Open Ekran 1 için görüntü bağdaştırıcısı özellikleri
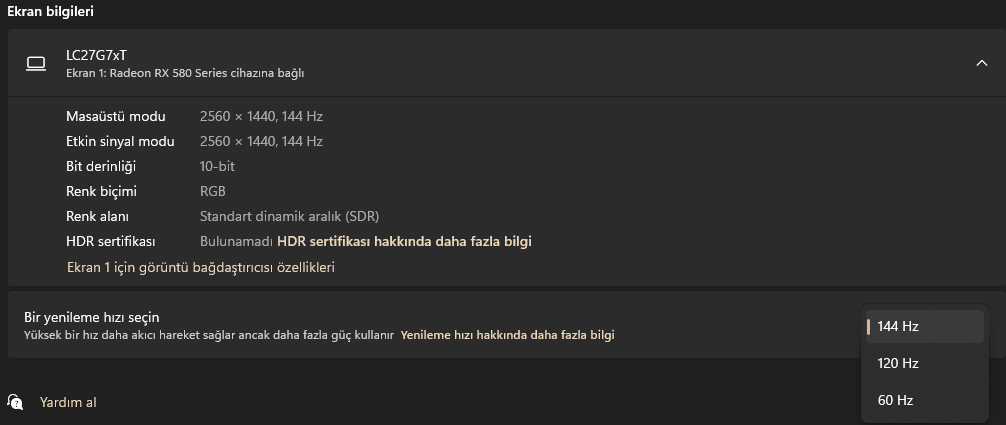The image size is (1006, 425). (x=200, y=267)
